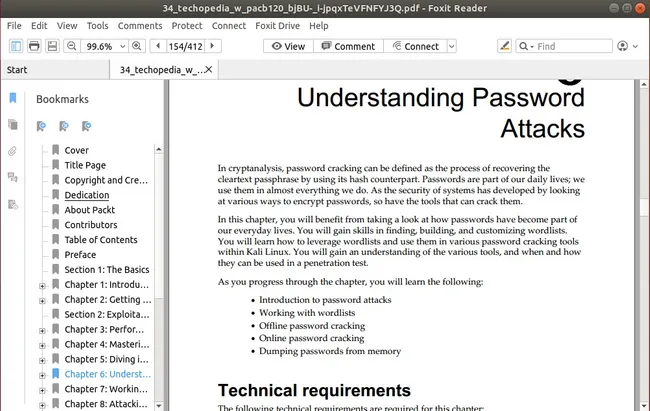Click the second bookmark toolbar icon
The image size is (650, 411).
coord(64,126)
